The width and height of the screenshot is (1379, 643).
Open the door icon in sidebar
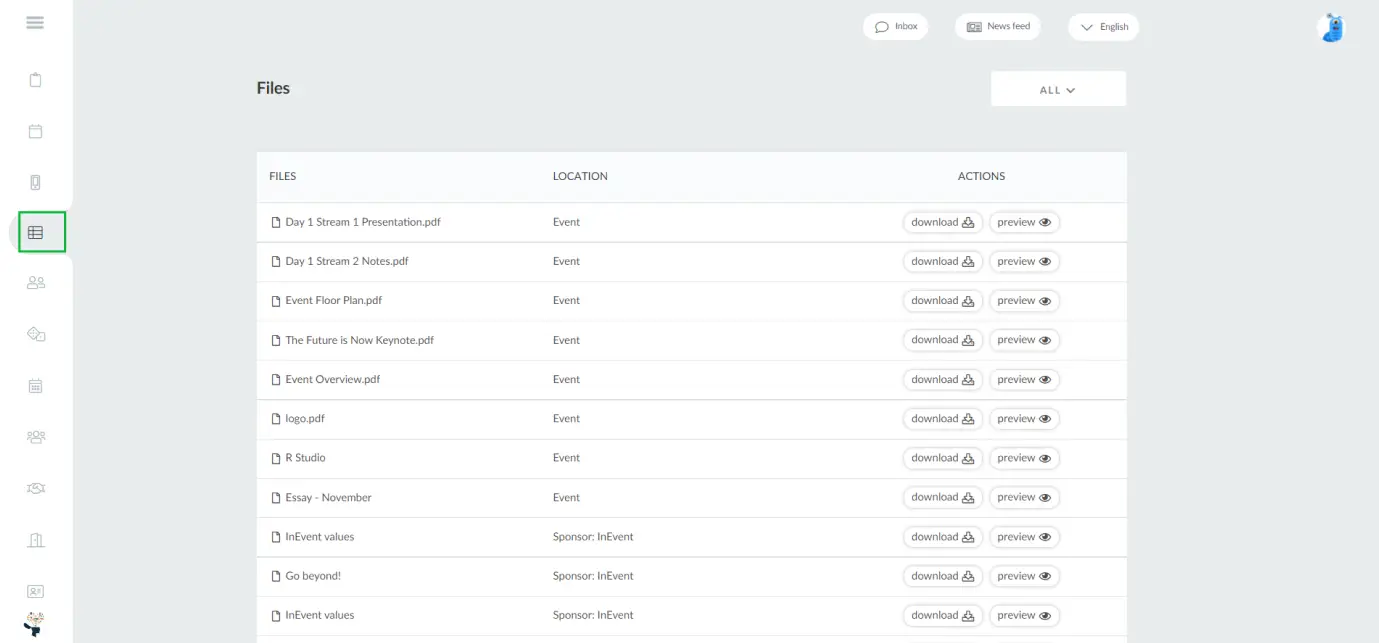tap(36, 540)
